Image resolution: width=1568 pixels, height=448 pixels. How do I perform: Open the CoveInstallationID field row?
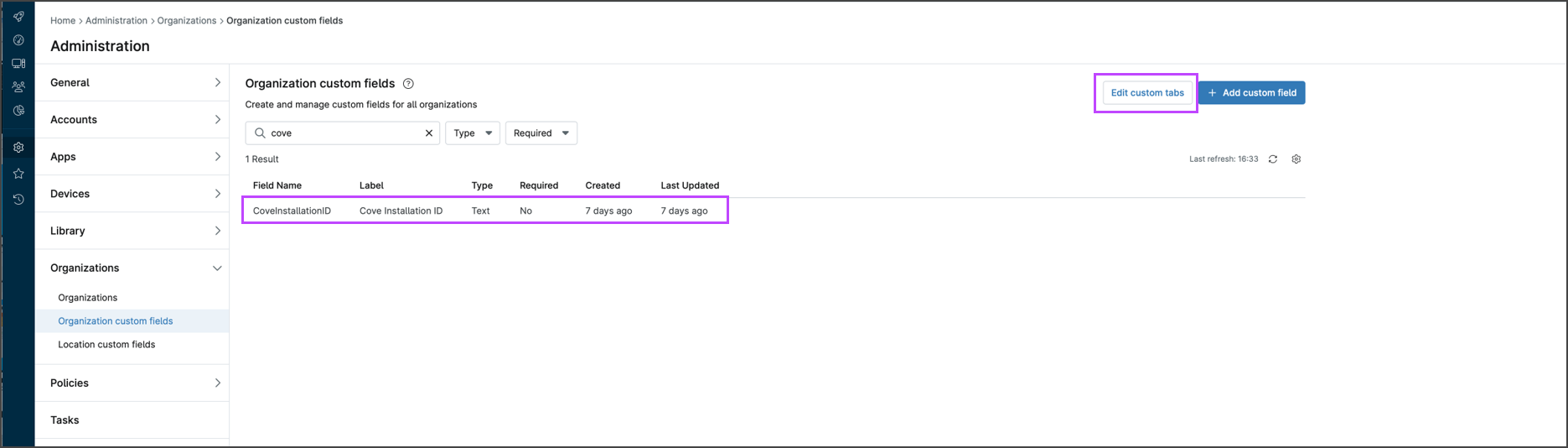(x=292, y=211)
